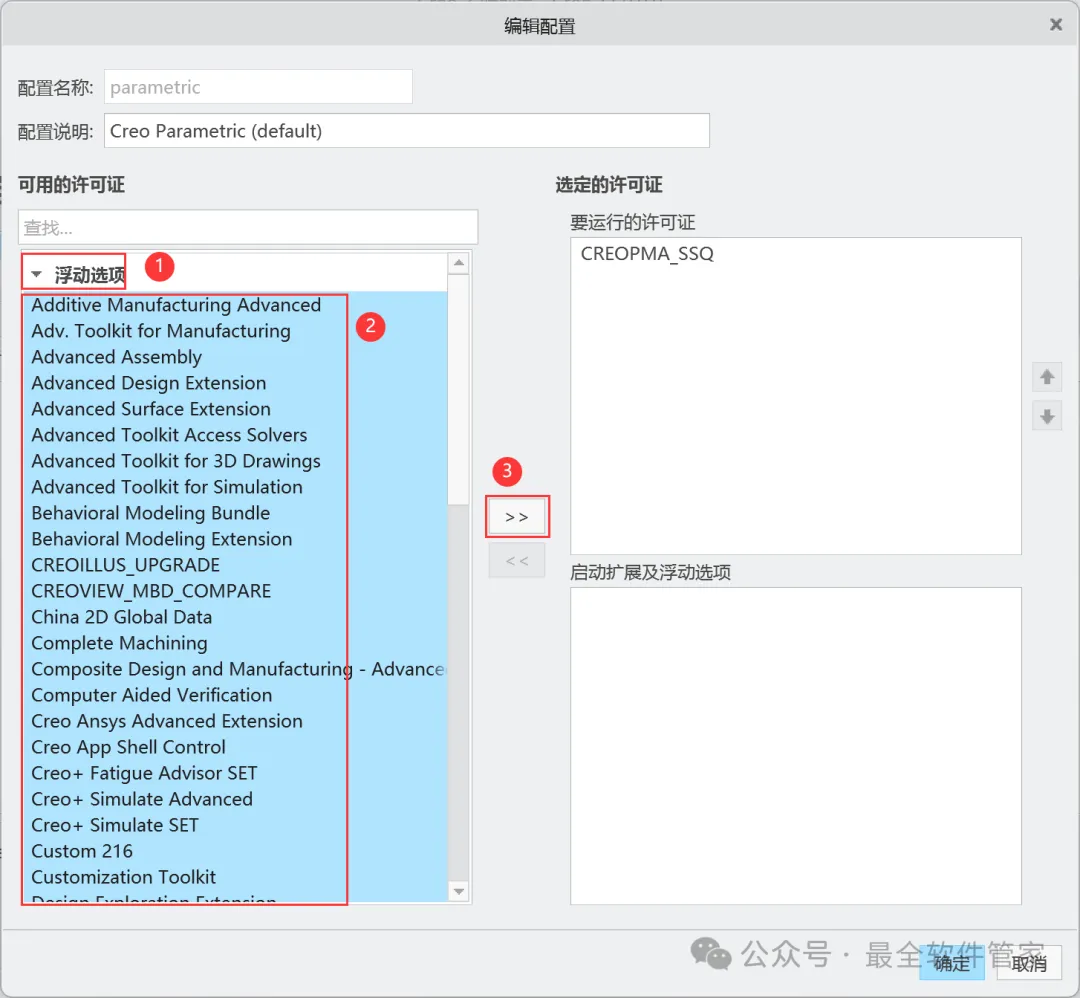Select Additive Manufacturing Advanced
Screen dimensions: 1080x998
pos(235,304)
